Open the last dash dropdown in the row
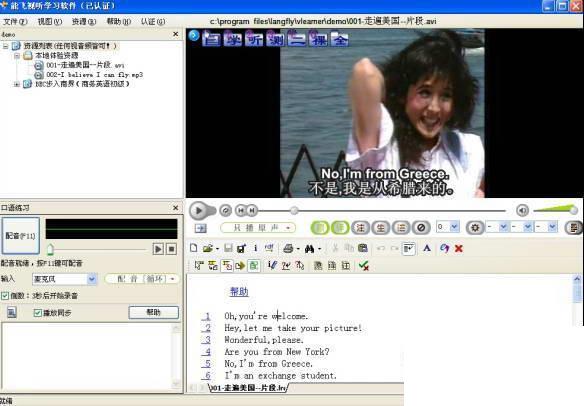 pos(546,227)
